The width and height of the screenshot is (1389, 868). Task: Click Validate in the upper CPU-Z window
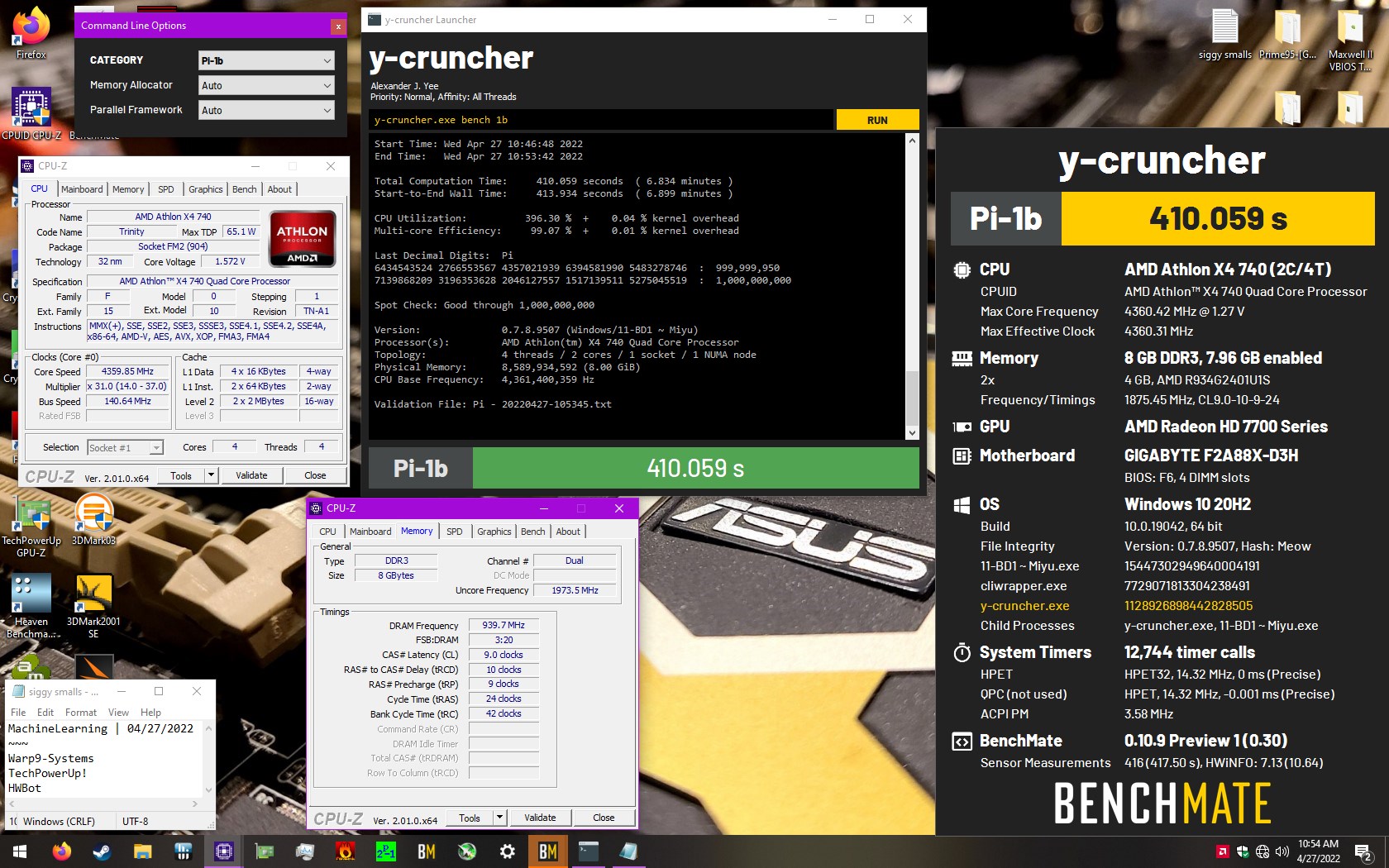[x=251, y=475]
